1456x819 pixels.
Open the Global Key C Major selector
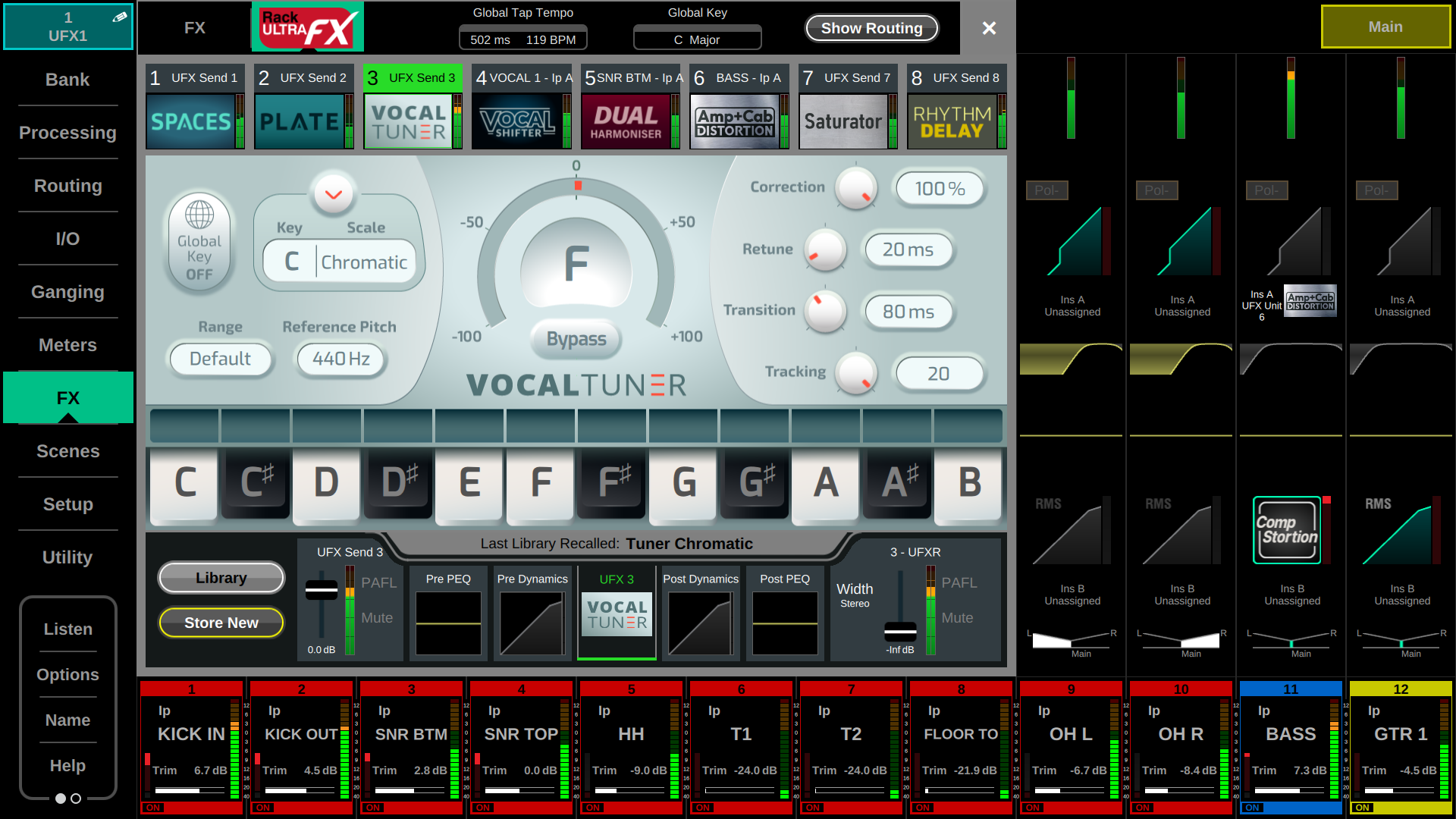[697, 39]
